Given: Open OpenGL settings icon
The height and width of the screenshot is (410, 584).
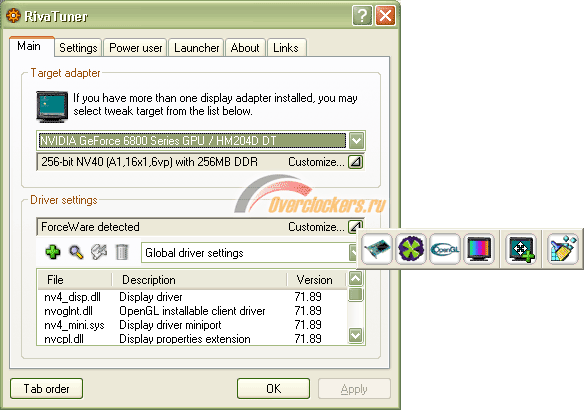Looking at the screenshot, I should point(445,248).
